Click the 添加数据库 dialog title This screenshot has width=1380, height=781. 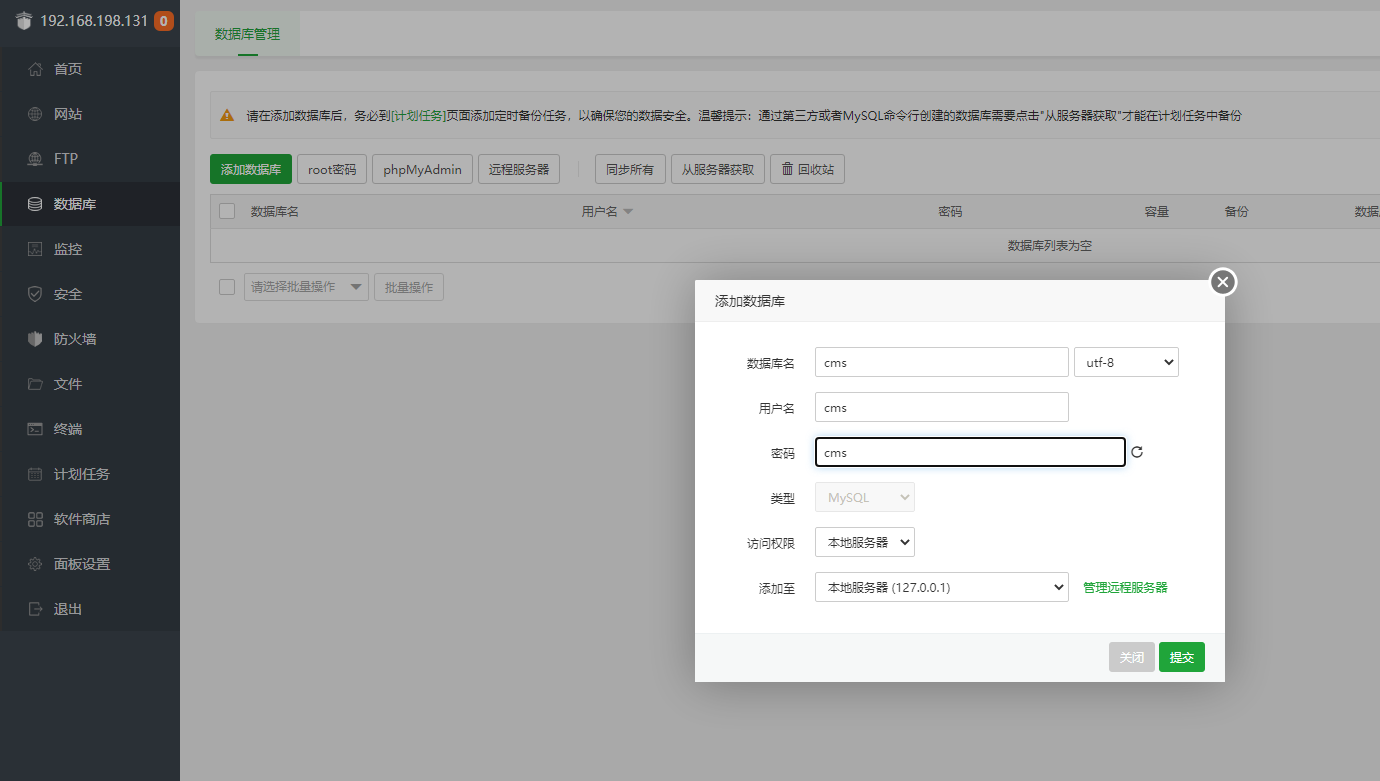[750, 301]
